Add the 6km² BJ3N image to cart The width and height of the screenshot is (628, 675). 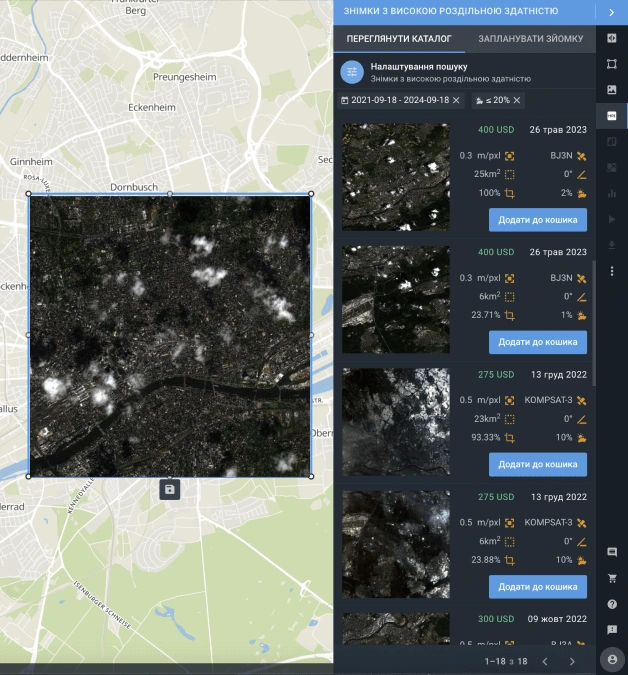pyautogui.click(x=538, y=342)
